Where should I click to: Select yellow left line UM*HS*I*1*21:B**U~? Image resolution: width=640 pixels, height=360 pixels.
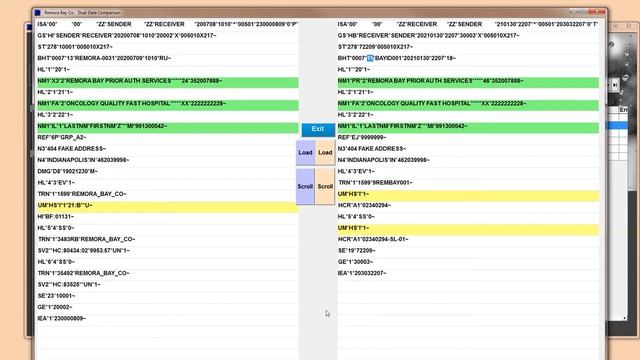coord(167,206)
